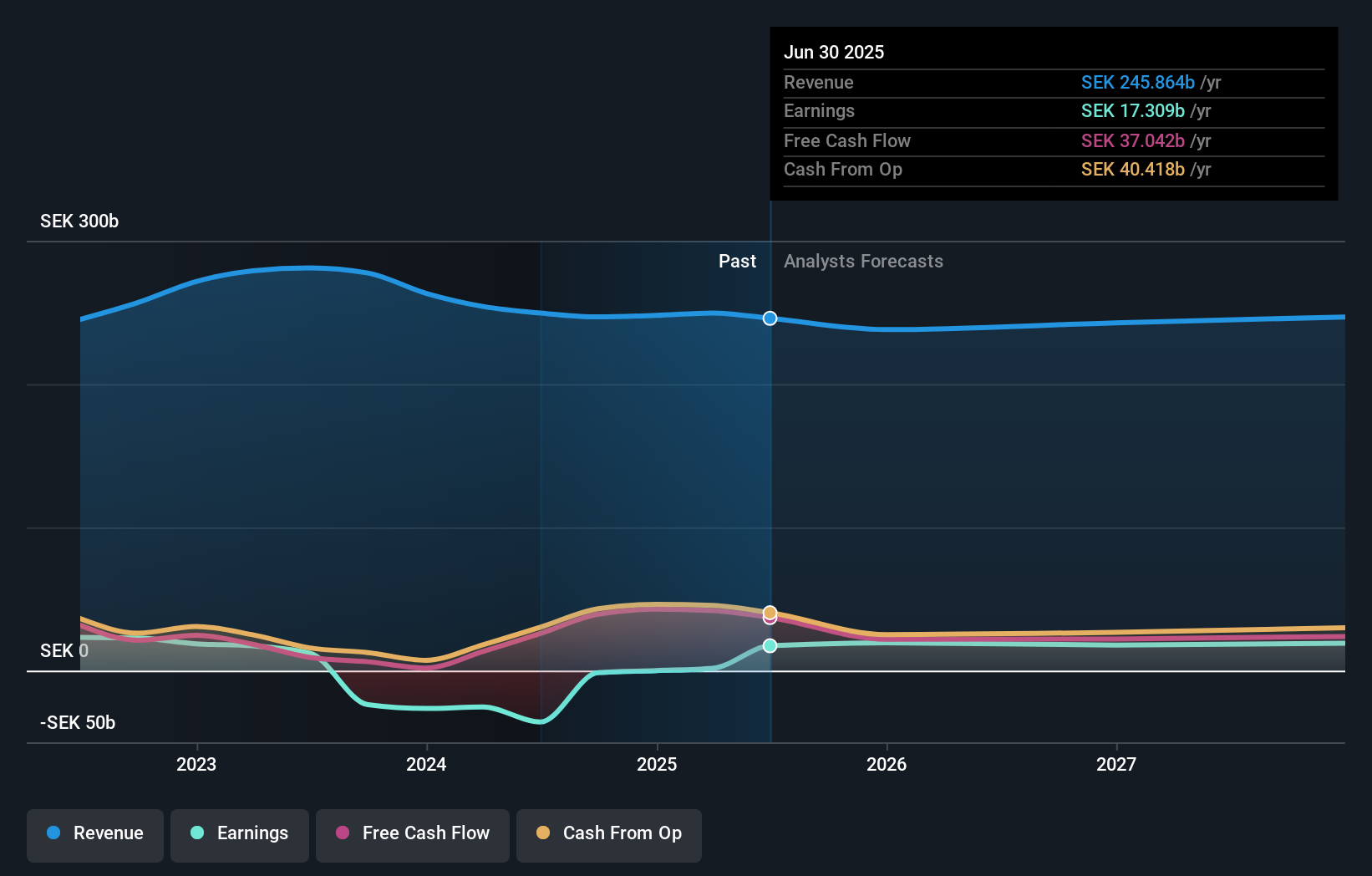Toggle the Revenue series visibility
1372x876 pixels.
coord(94,835)
